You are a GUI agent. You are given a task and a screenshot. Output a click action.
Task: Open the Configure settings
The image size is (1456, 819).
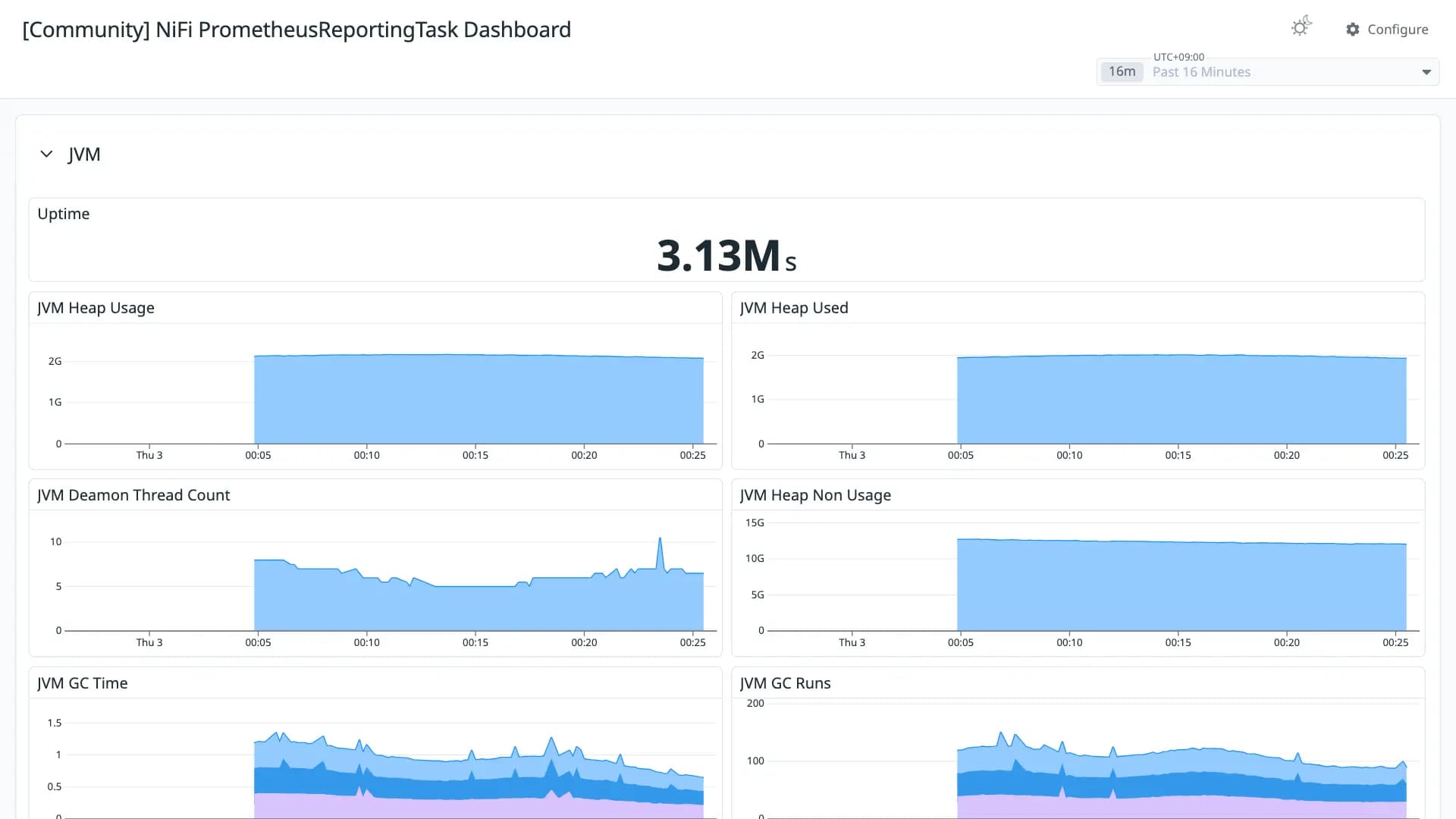click(x=1387, y=29)
